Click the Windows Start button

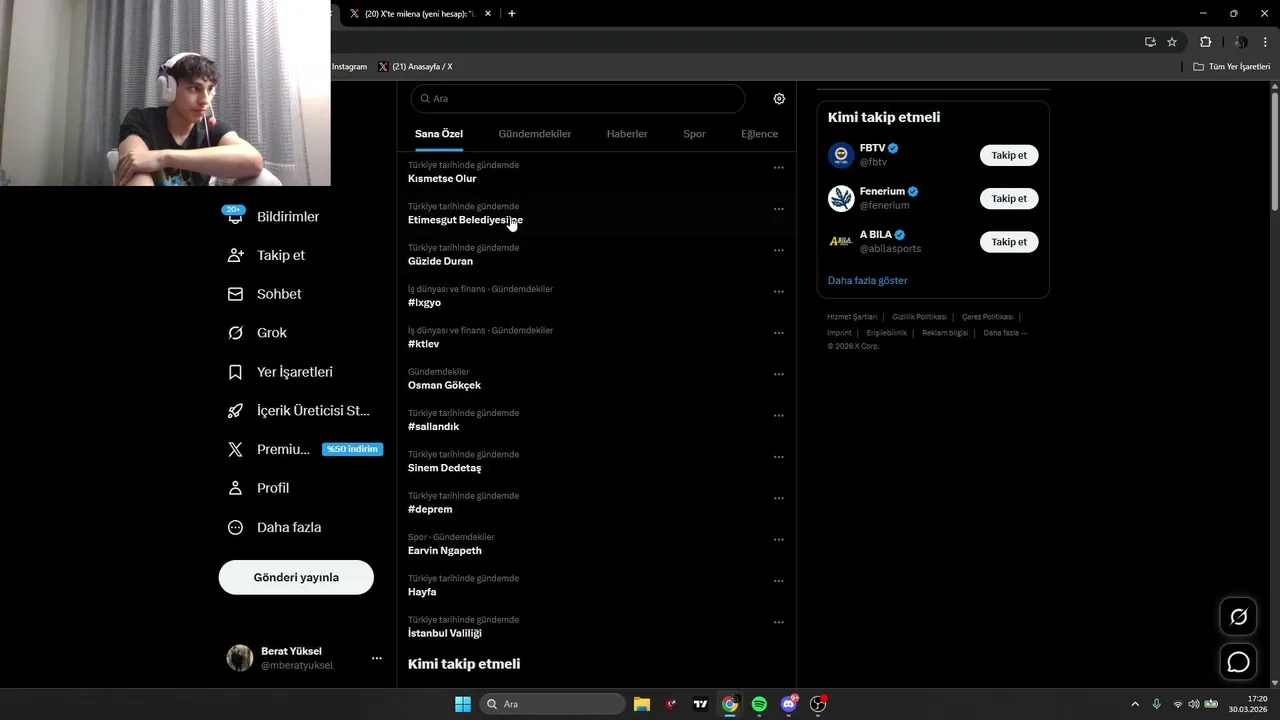click(x=463, y=704)
